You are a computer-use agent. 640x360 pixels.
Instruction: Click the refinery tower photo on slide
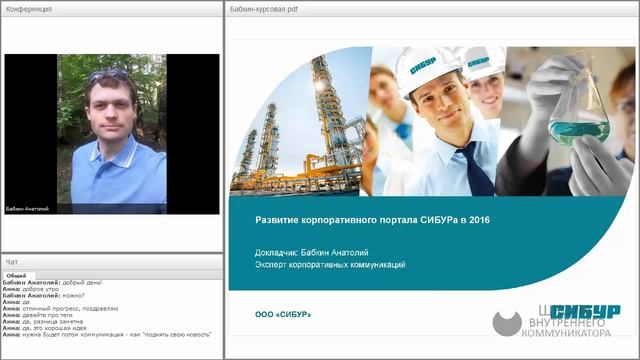point(300,122)
